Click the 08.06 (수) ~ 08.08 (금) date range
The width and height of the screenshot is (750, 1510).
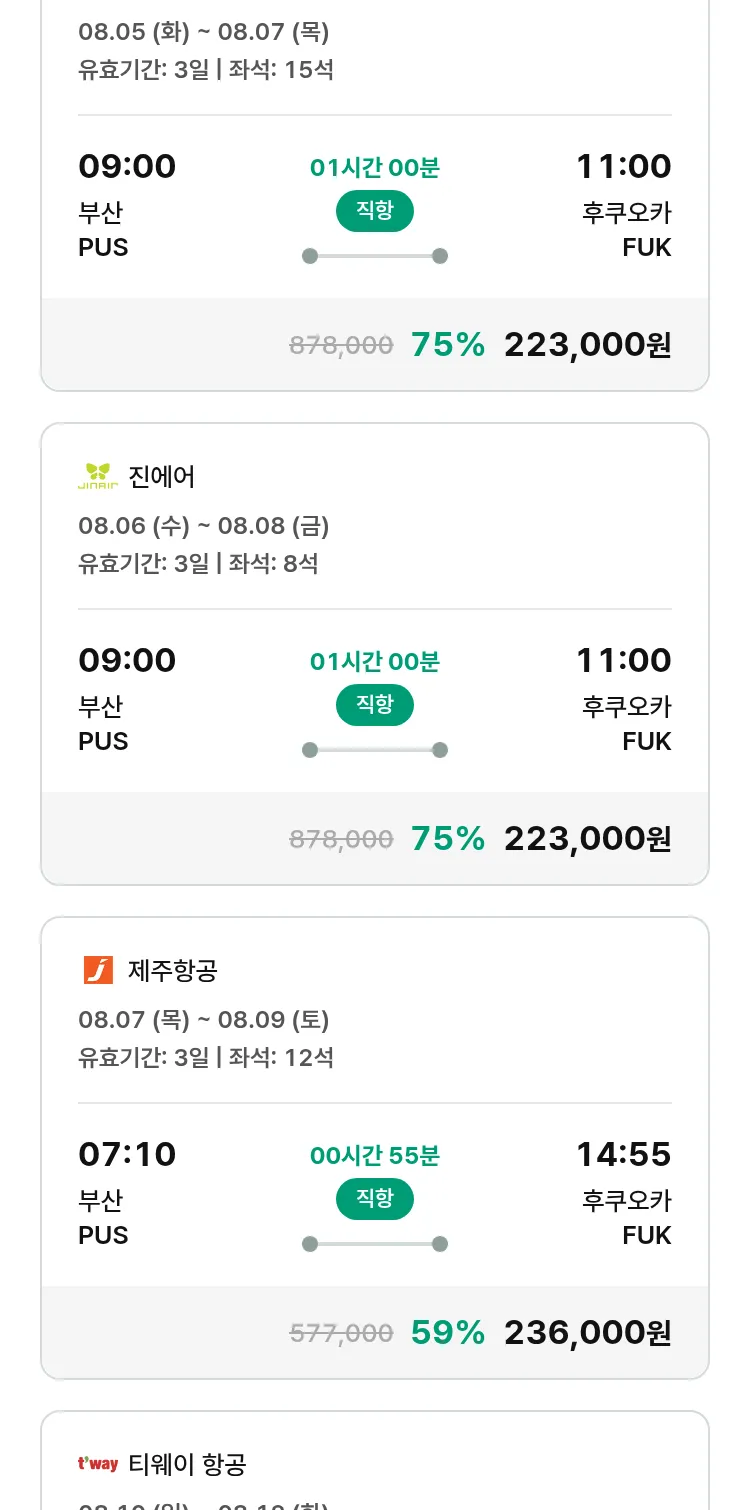click(x=204, y=525)
